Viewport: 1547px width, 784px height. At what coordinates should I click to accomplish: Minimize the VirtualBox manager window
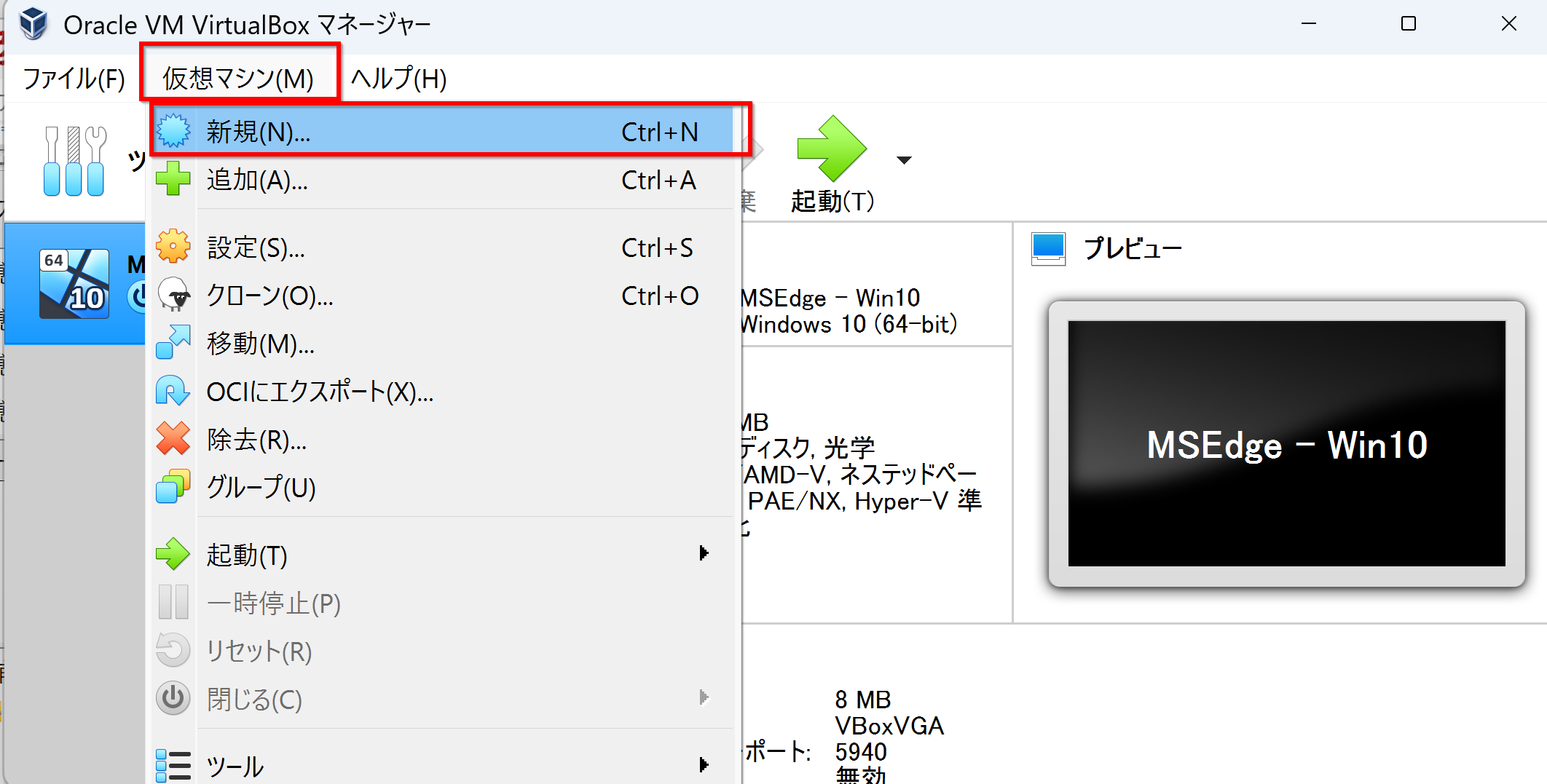pyautogui.click(x=1309, y=24)
